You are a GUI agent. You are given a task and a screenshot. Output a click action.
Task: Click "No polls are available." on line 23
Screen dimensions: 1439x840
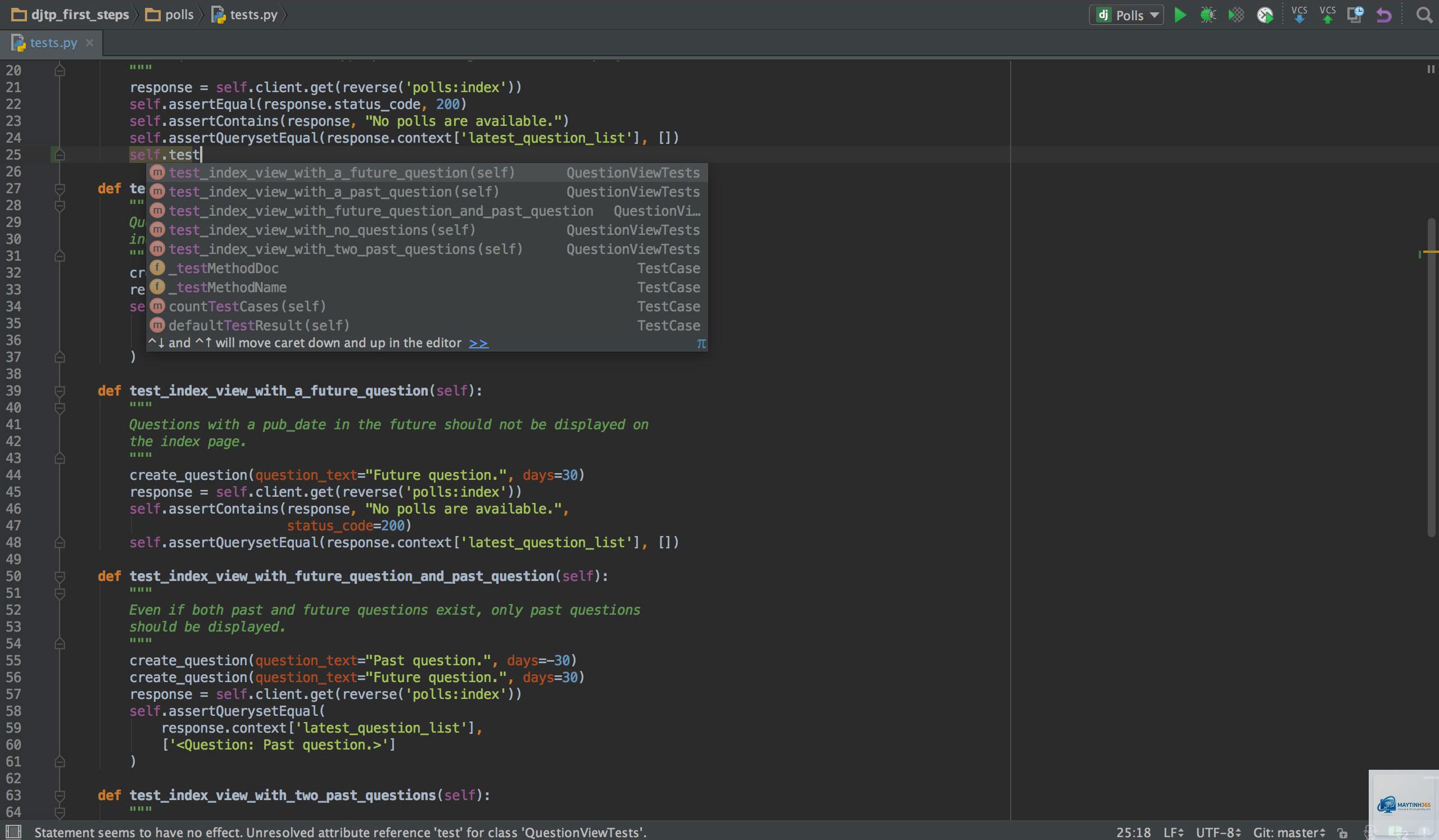point(463,121)
